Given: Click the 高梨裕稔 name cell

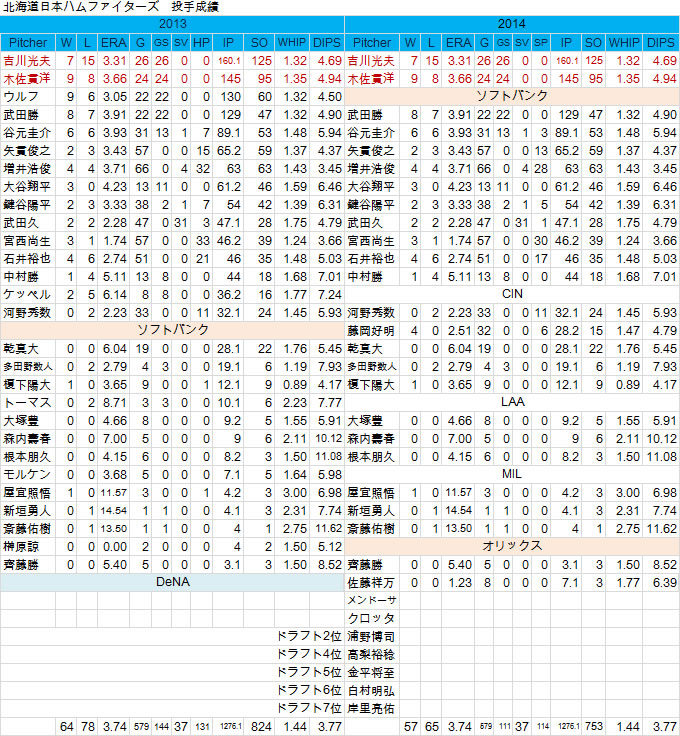Looking at the screenshot, I should (371, 654).
